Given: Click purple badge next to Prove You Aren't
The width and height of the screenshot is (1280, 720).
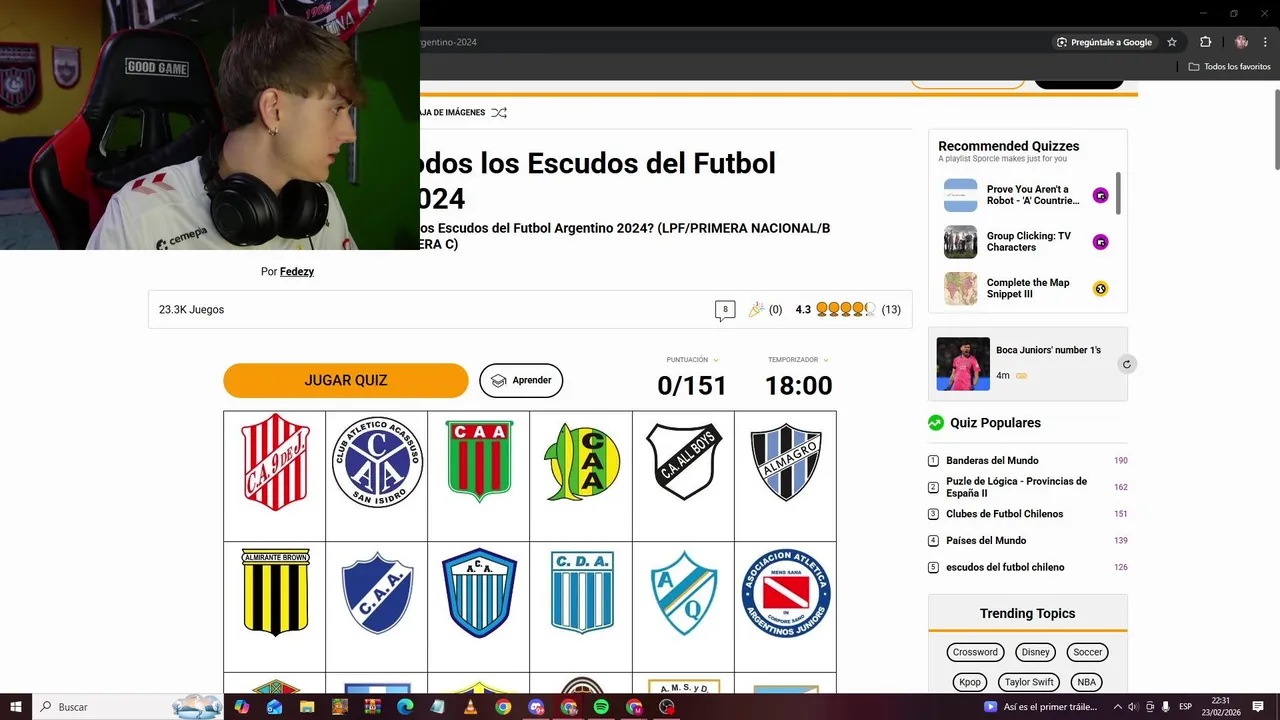Looking at the screenshot, I should pos(1100,195).
